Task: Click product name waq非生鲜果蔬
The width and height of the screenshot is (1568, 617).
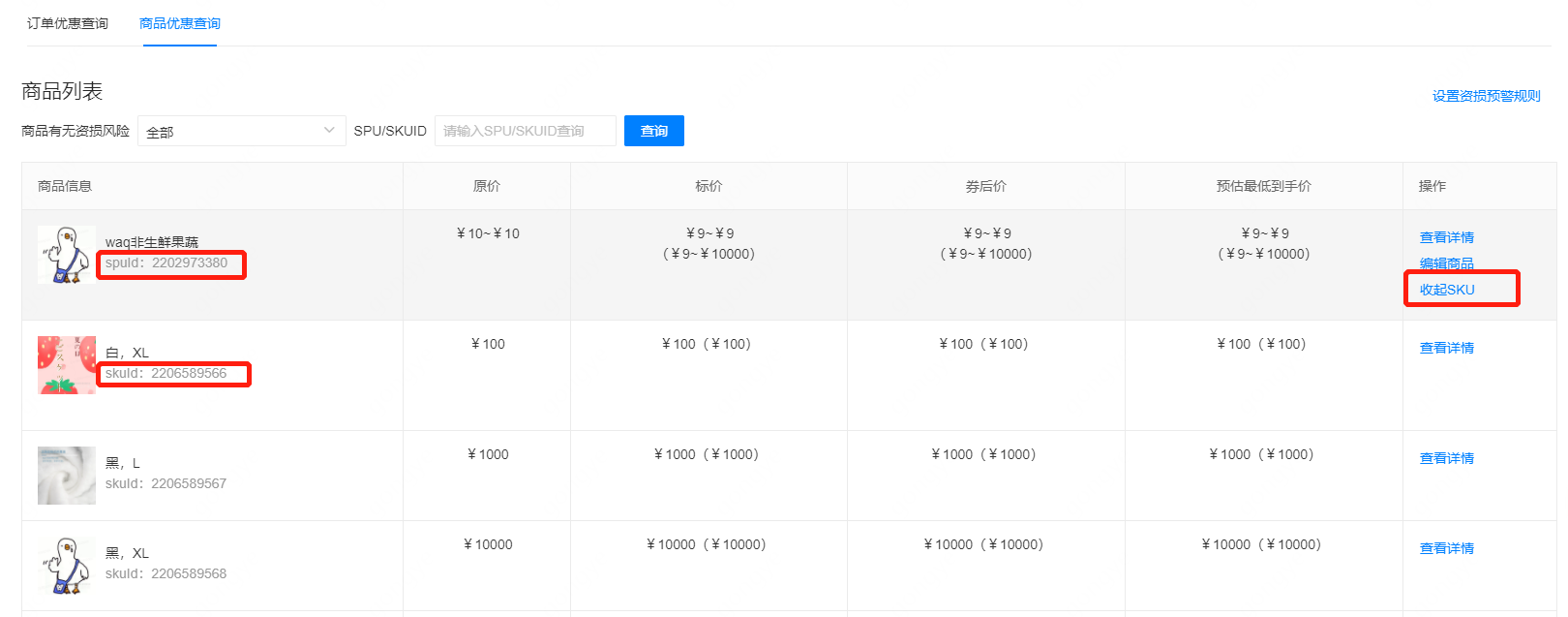Action: (x=152, y=242)
